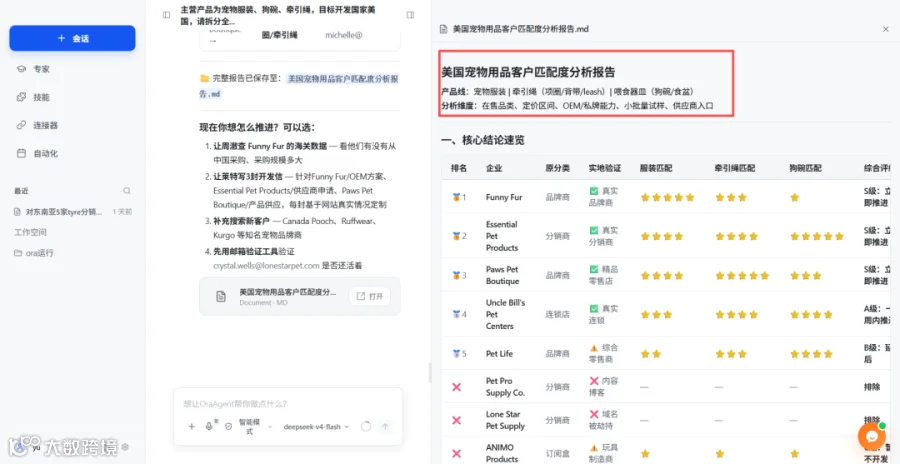
Task: Focus the OraAgent message input field
Action: click(x=288, y=404)
